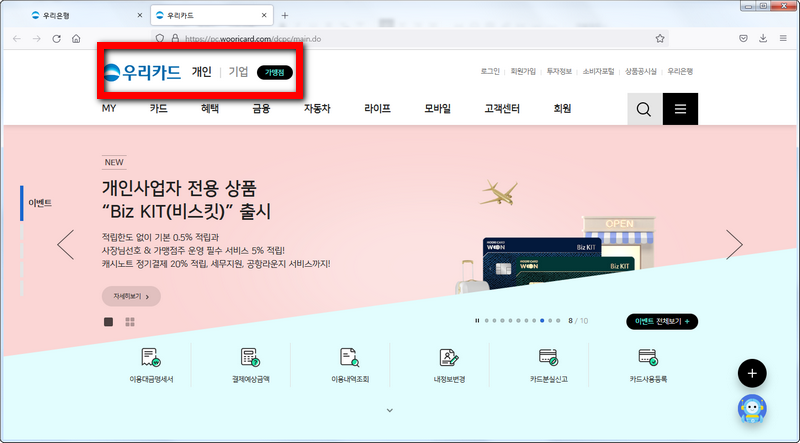Click the browser home icon
This screenshot has width=800, height=443.
(76, 39)
